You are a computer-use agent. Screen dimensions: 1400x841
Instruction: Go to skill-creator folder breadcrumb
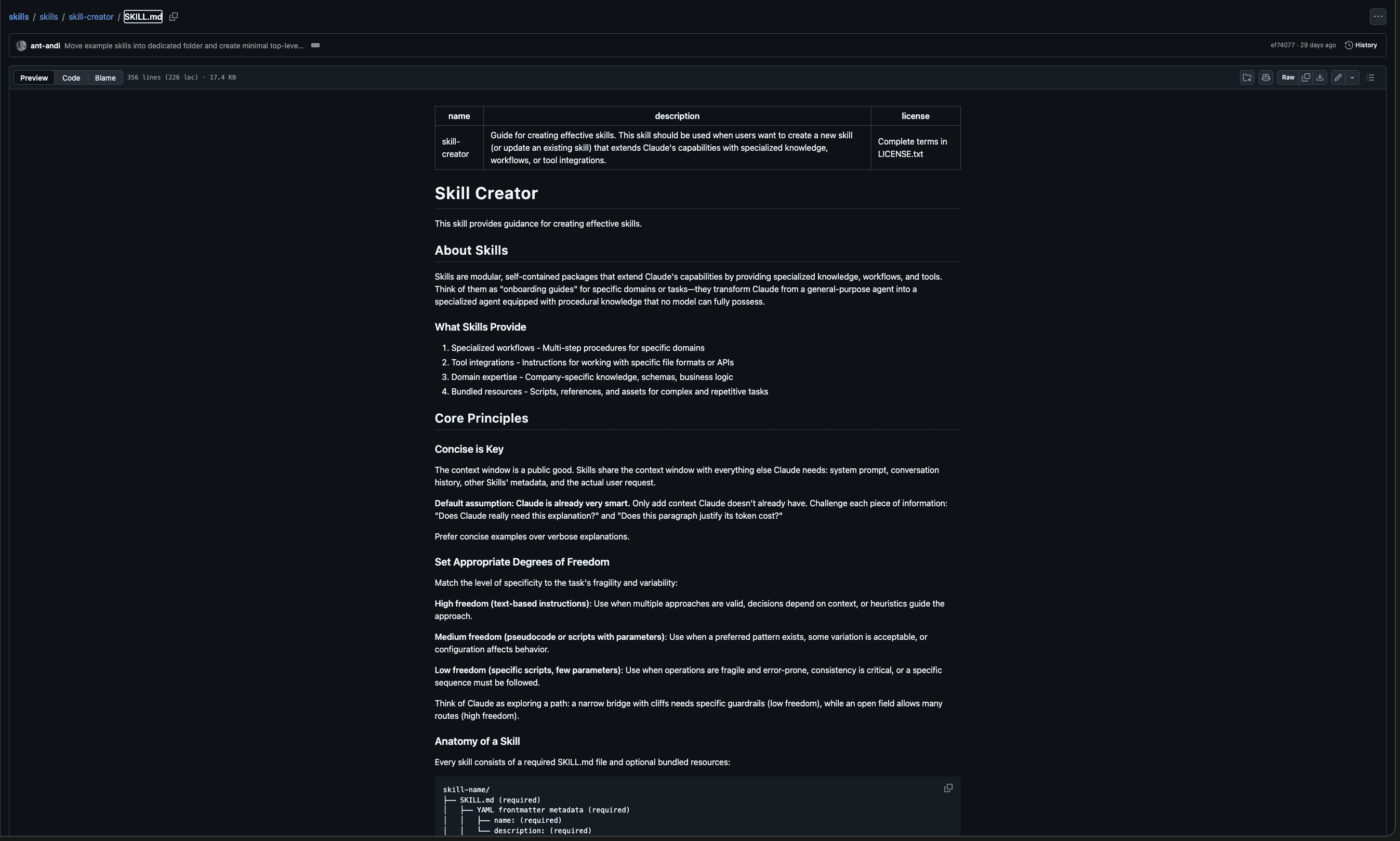pos(90,17)
